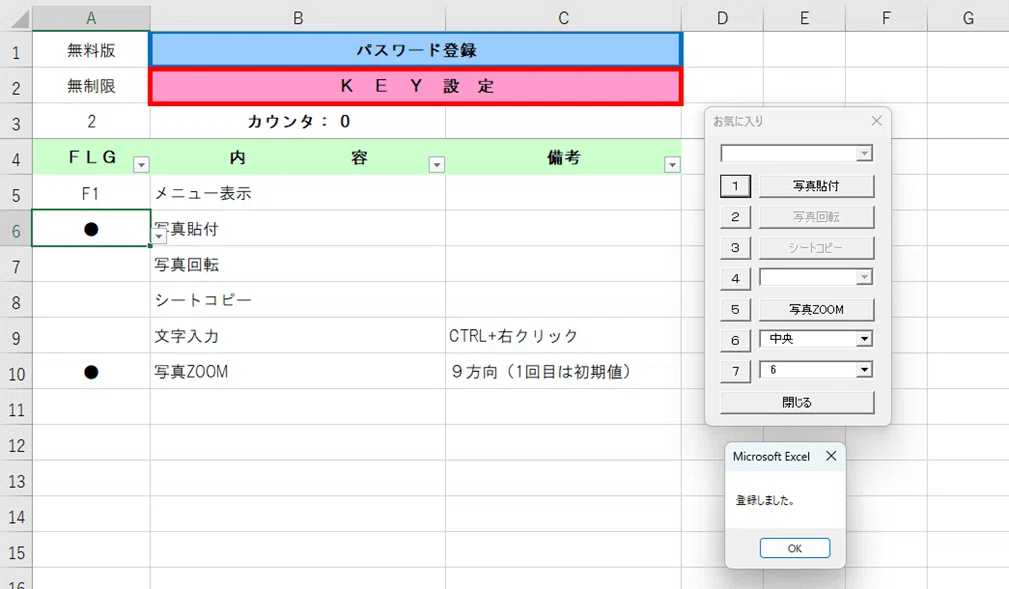Click the カウンタ： 0 cell
This screenshot has height=589, width=1009.
coord(298,121)
